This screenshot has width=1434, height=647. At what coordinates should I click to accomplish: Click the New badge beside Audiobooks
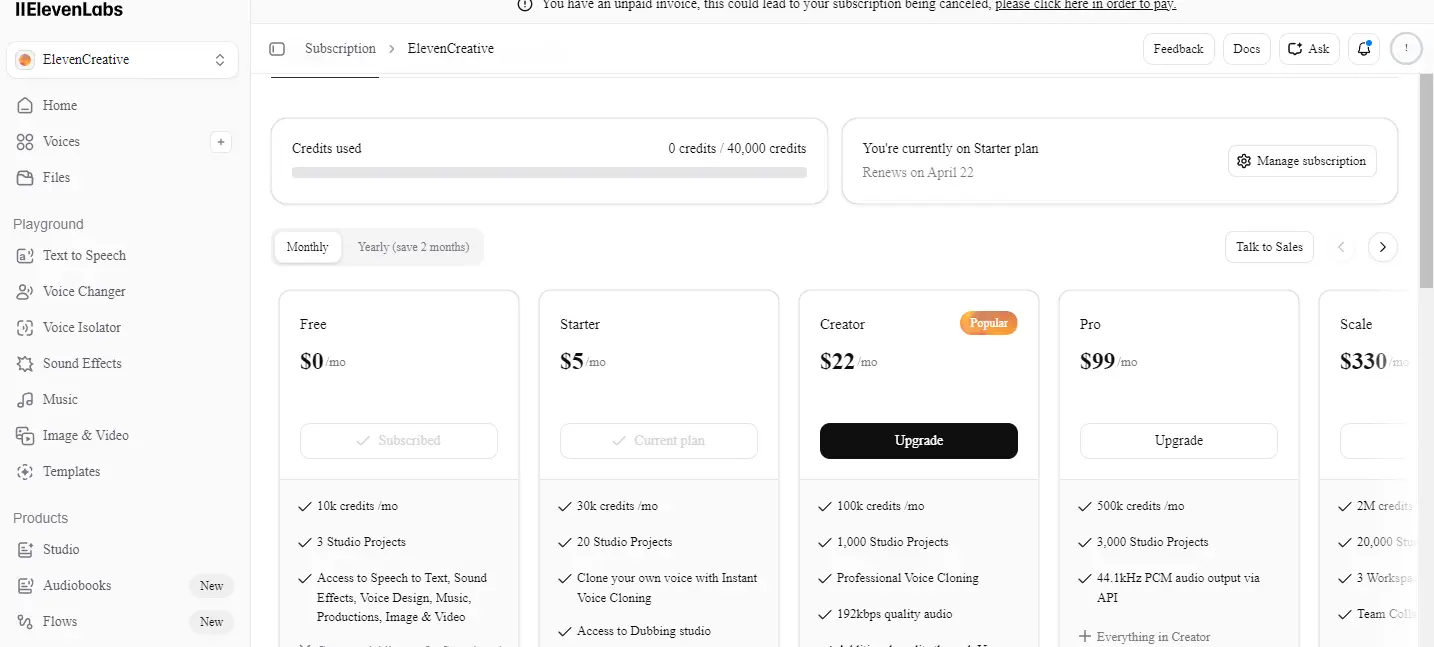211,586
